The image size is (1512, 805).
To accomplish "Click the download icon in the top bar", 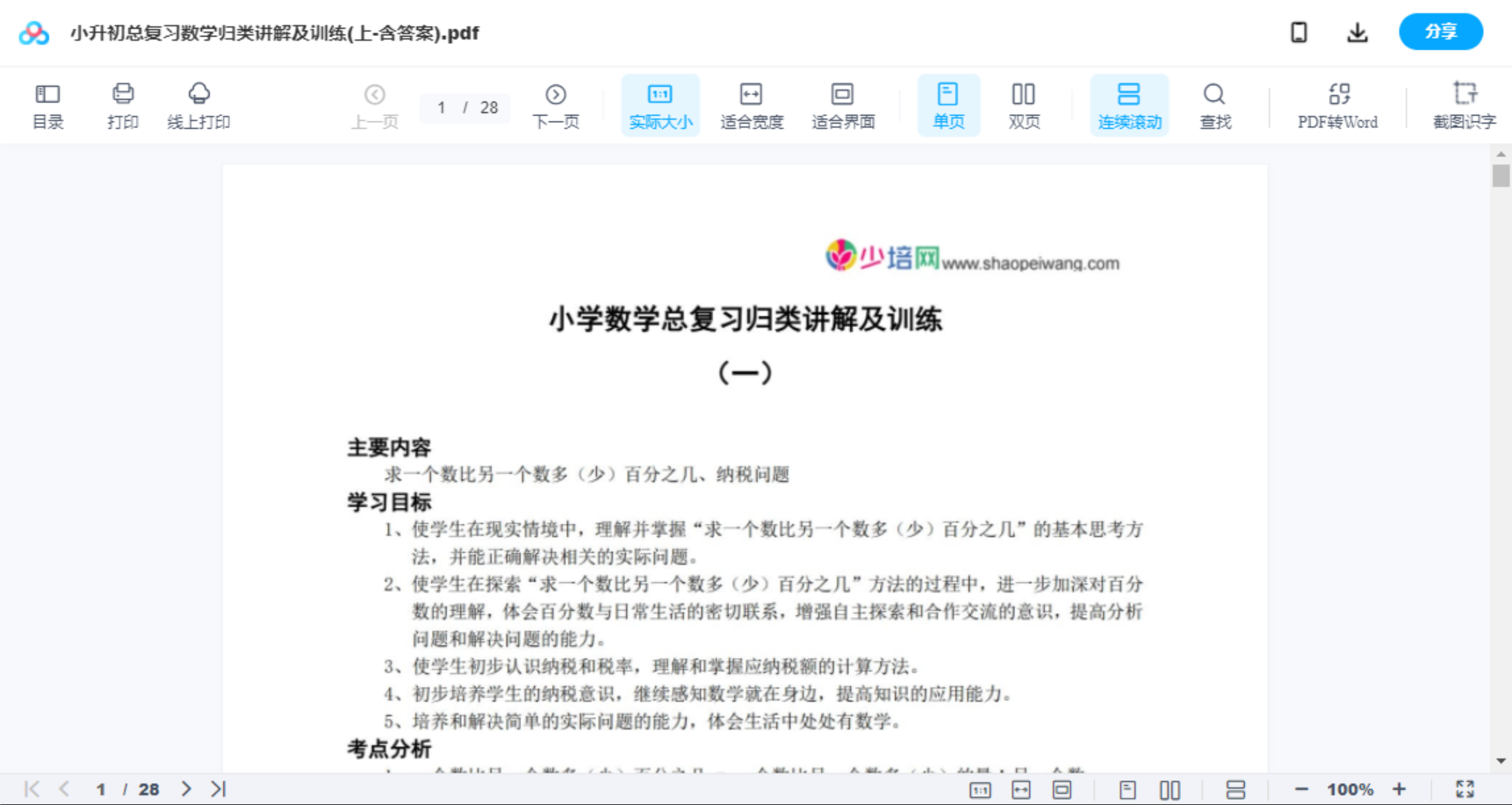I will coord(1357,32).
